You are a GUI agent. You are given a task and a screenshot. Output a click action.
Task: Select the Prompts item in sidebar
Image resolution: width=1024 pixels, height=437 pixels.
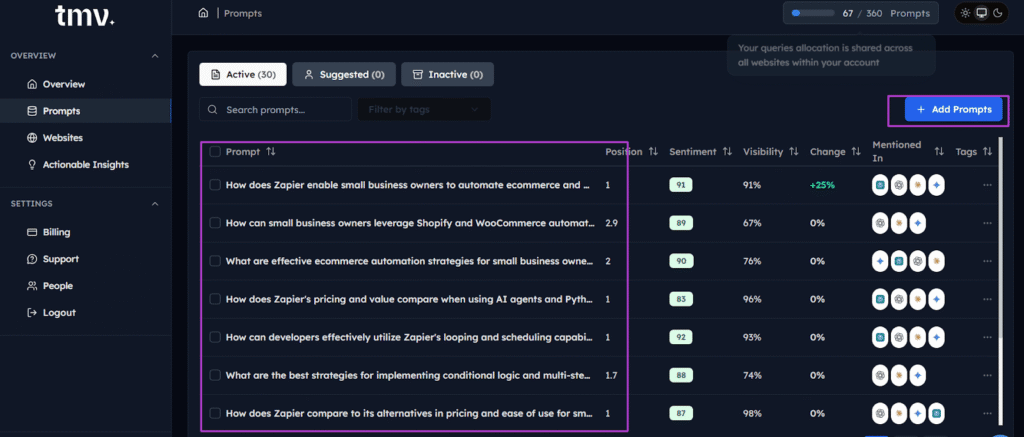[85, 111]
